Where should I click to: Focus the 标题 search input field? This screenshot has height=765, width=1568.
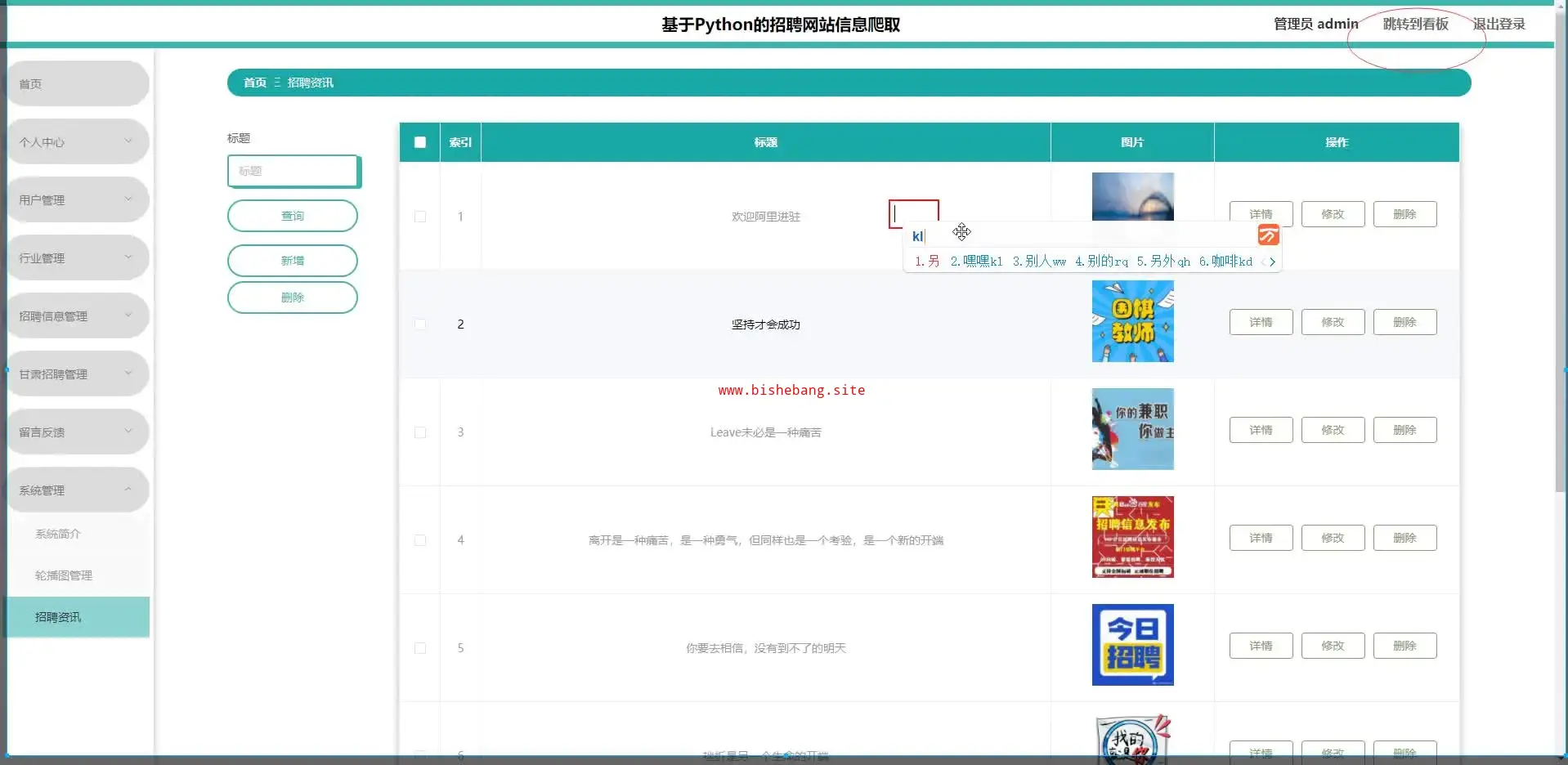pos(293,171)
